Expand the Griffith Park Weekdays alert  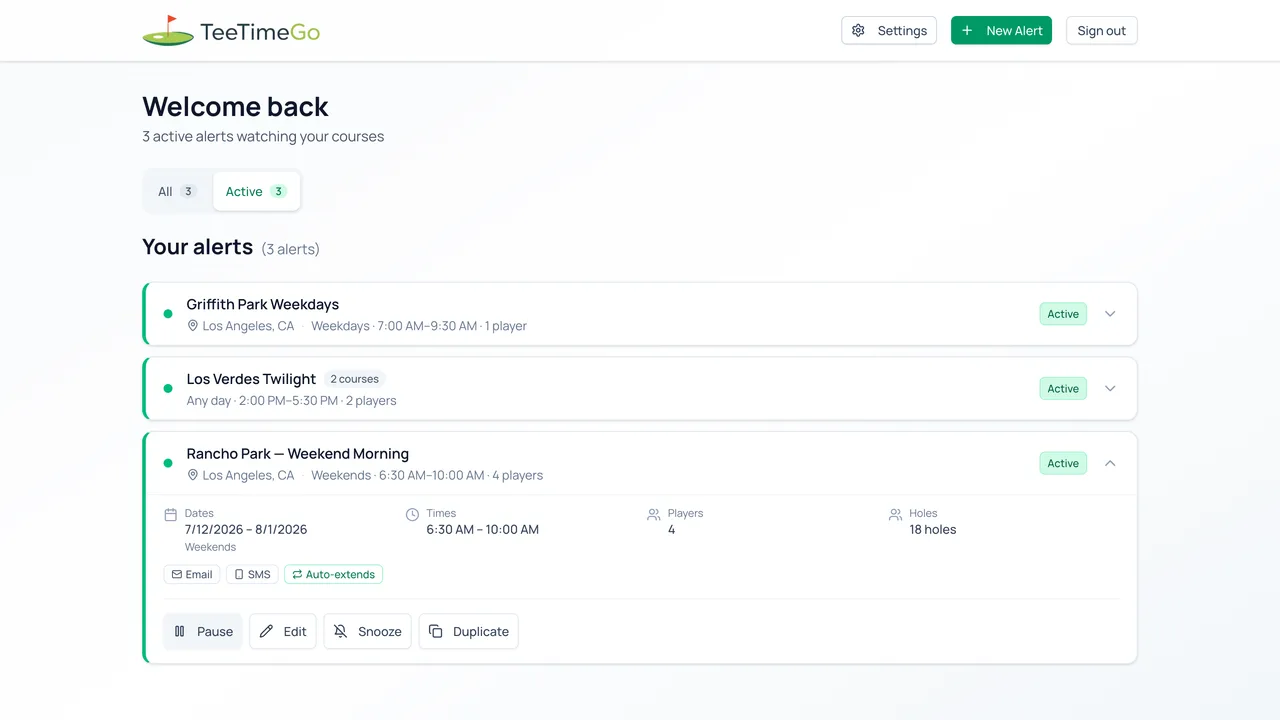click(1110, 314)
